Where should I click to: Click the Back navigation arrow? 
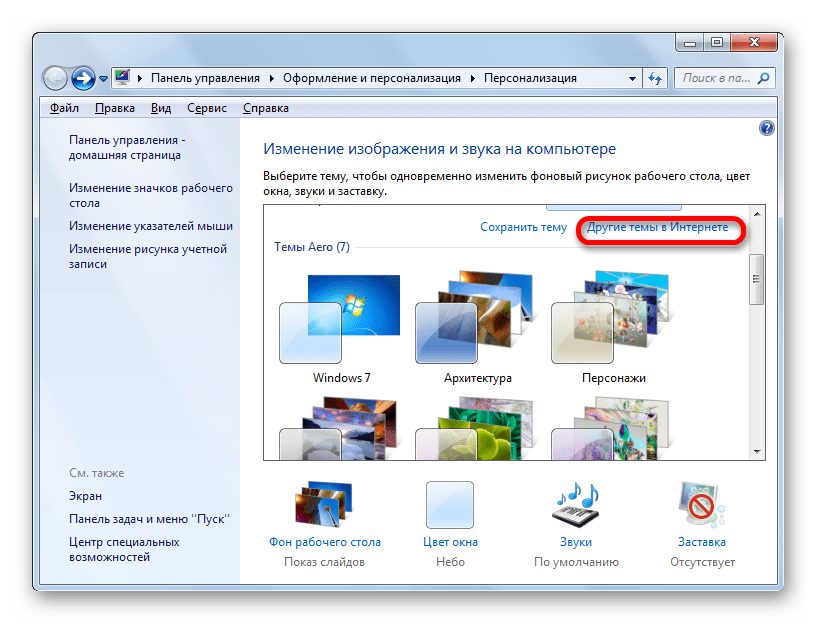coord(55,79)
